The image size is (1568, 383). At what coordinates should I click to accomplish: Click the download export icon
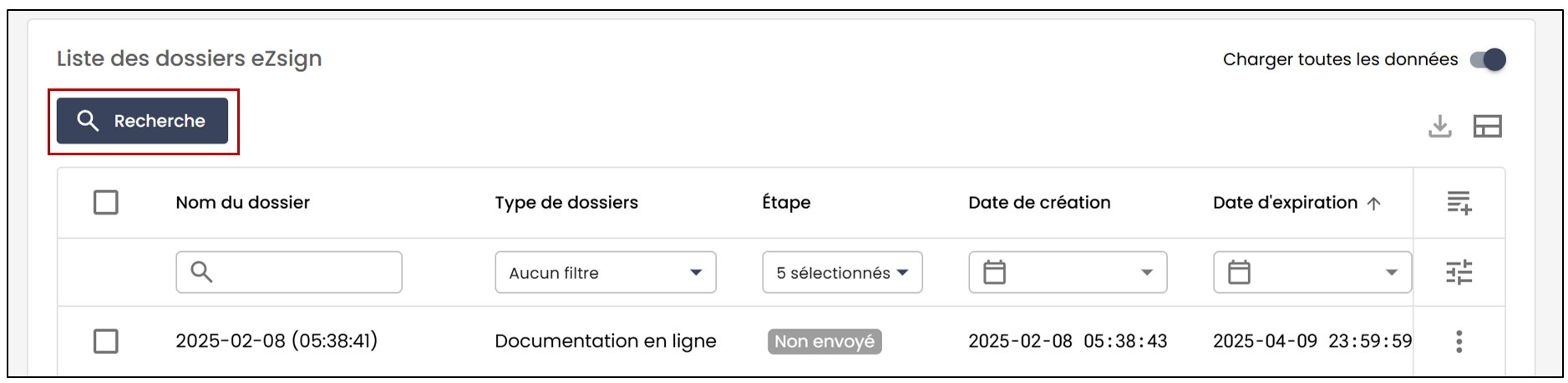1439,126
